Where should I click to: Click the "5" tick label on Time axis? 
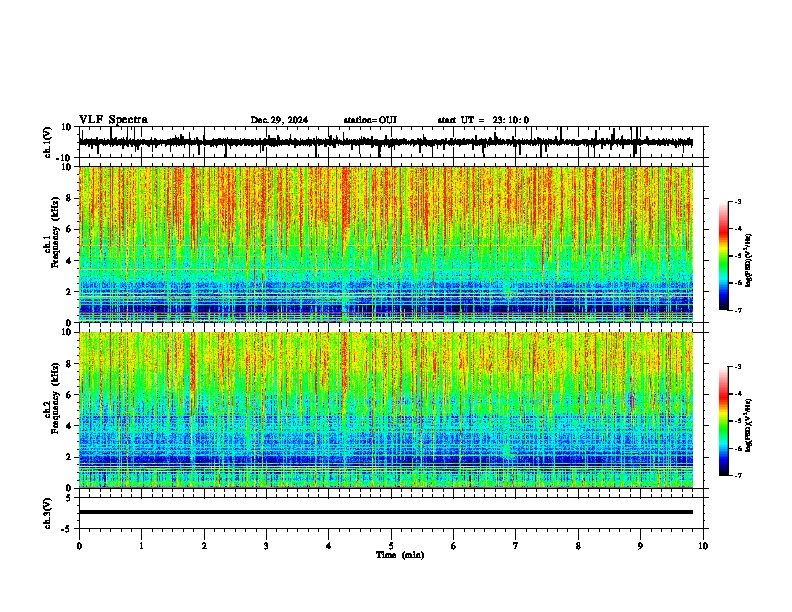click(x=391, y=546)
